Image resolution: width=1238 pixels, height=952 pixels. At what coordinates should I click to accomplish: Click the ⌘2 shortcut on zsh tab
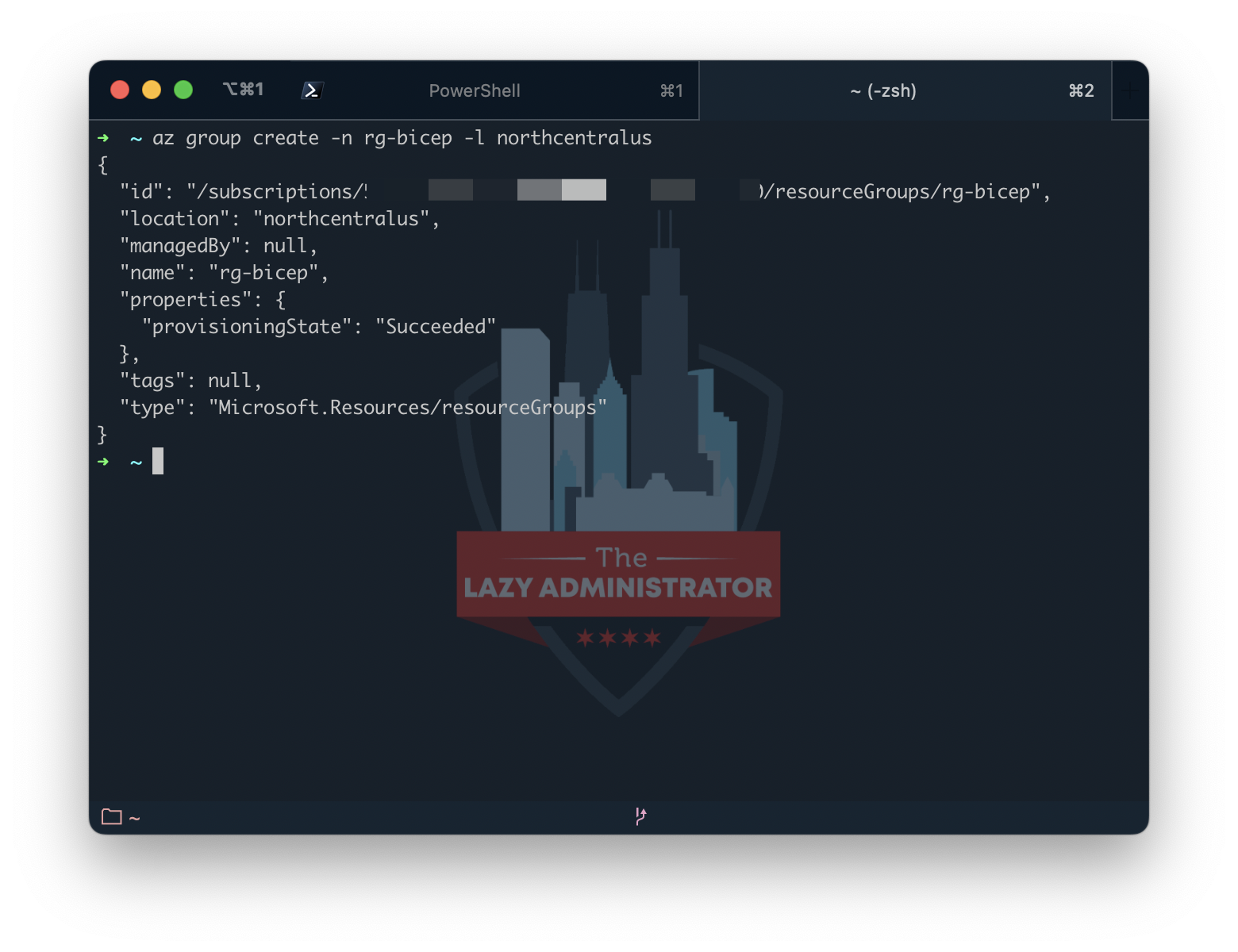[x=1081, y=90]
